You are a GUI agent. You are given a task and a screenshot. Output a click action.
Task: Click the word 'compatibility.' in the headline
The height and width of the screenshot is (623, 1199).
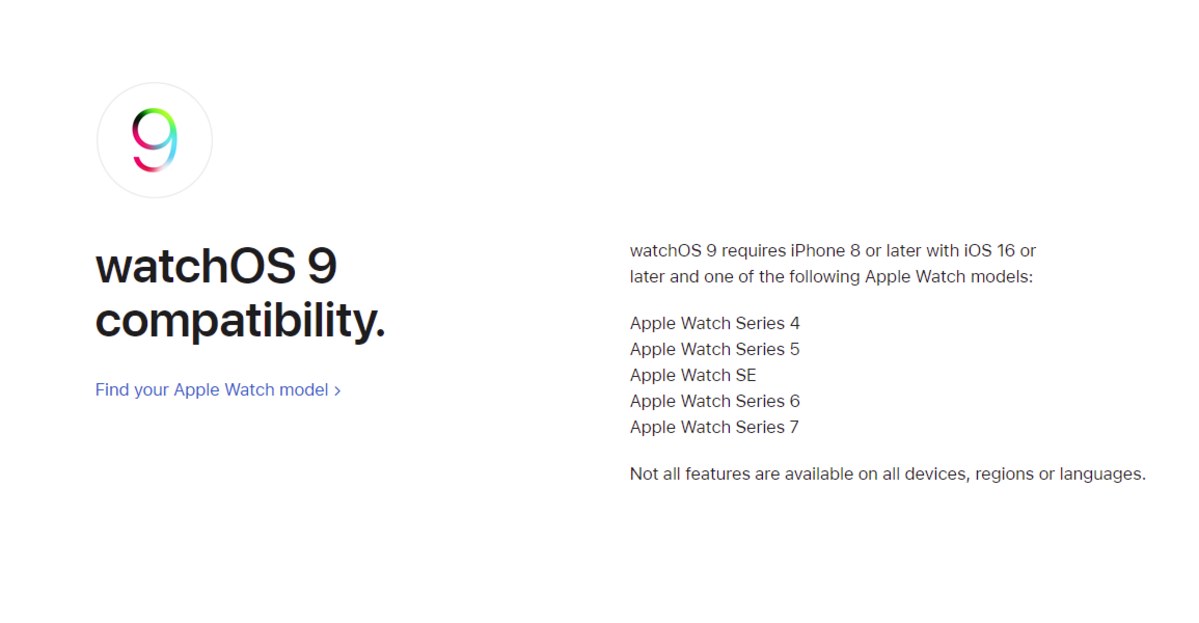pyautogui.click(x=240, y=320)
